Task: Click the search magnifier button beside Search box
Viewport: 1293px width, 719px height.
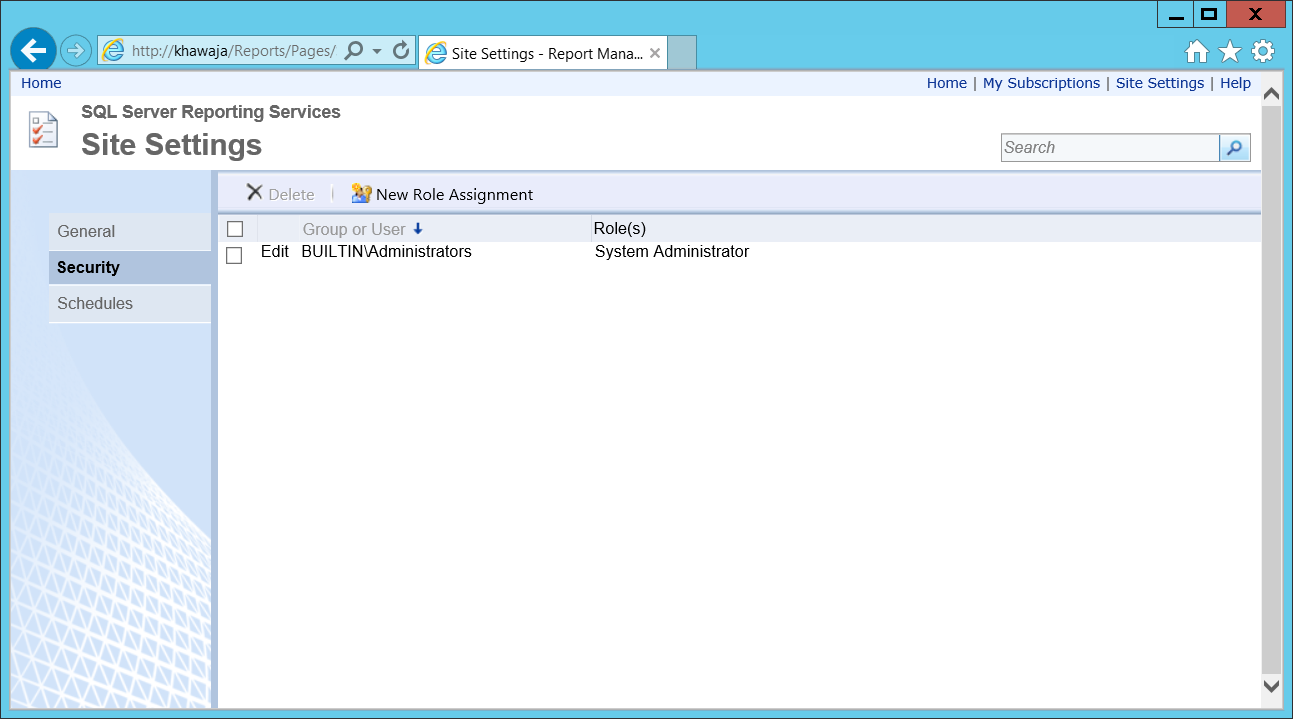Action: (1235, 148)
